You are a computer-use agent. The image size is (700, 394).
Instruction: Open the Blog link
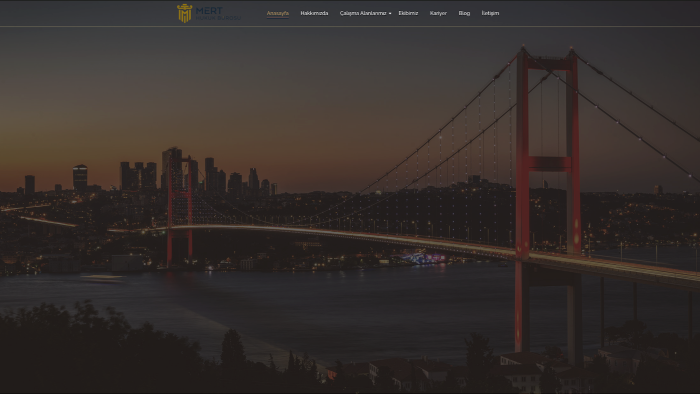(464, 13)
